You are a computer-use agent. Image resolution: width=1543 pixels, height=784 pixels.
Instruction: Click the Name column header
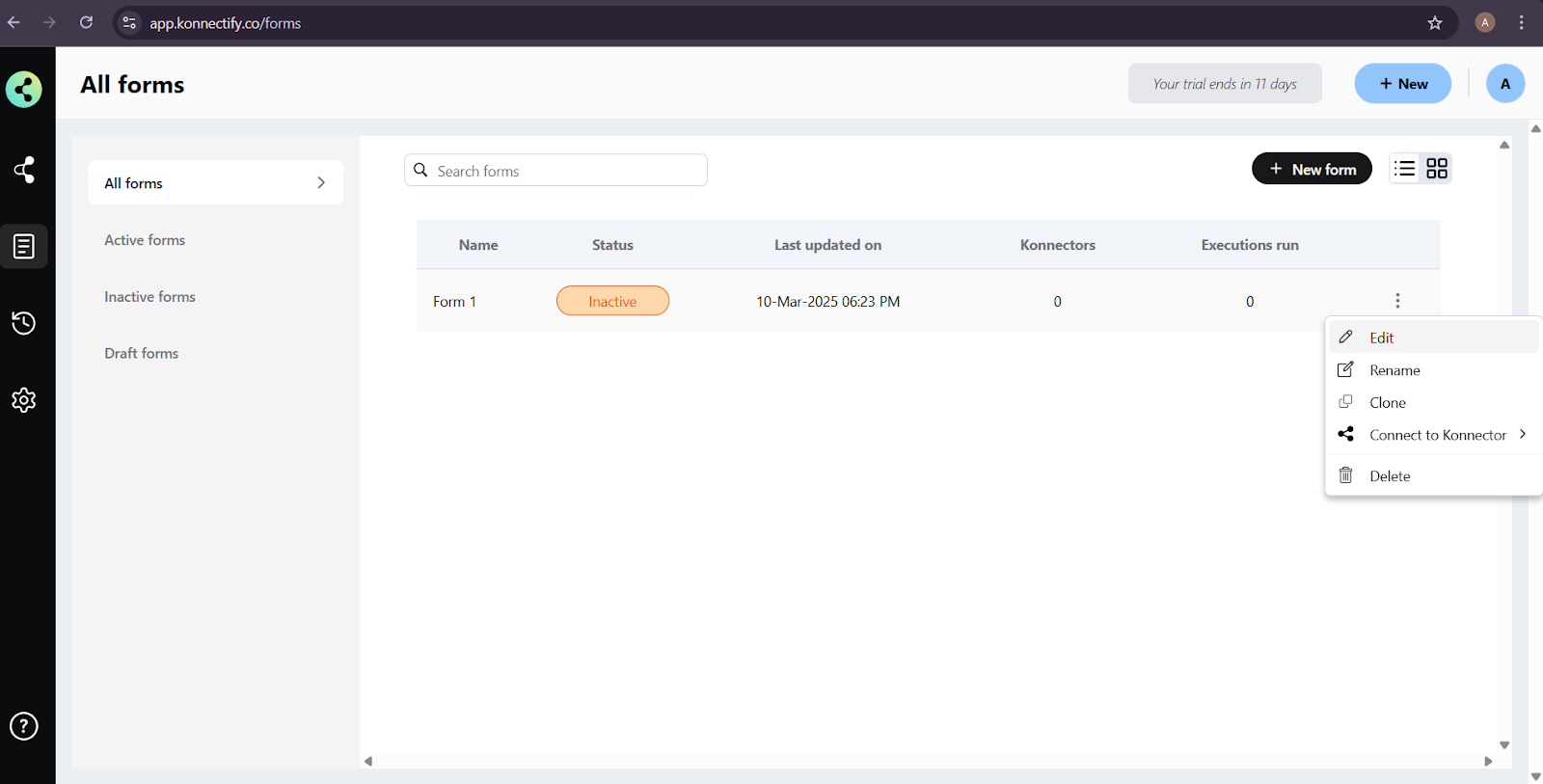pos(478,245)
